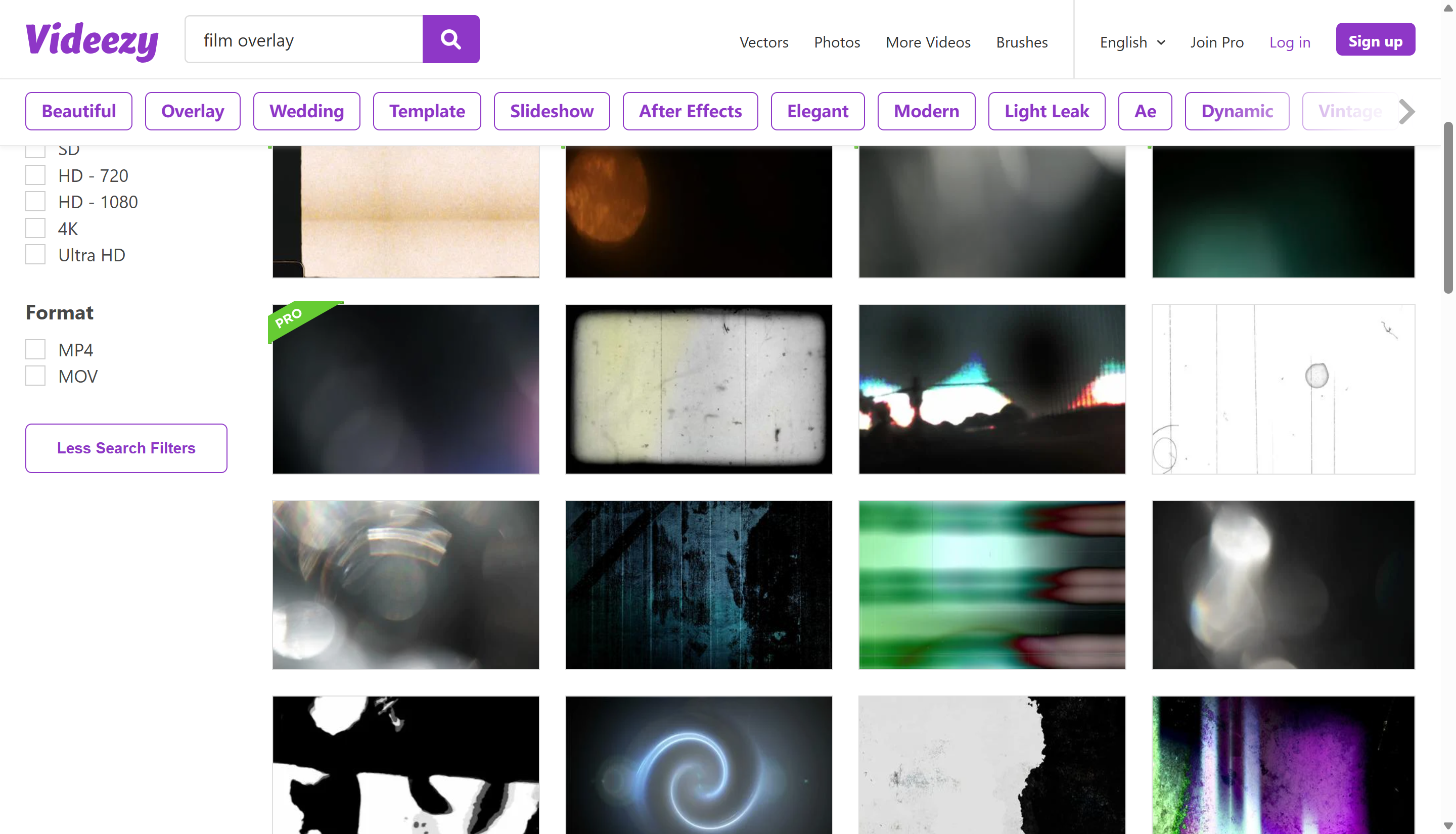The image size is (1456, 834).
Task: Open the PRO-labeled bokeh video thumbnail
Action: (x=405, y=389)
